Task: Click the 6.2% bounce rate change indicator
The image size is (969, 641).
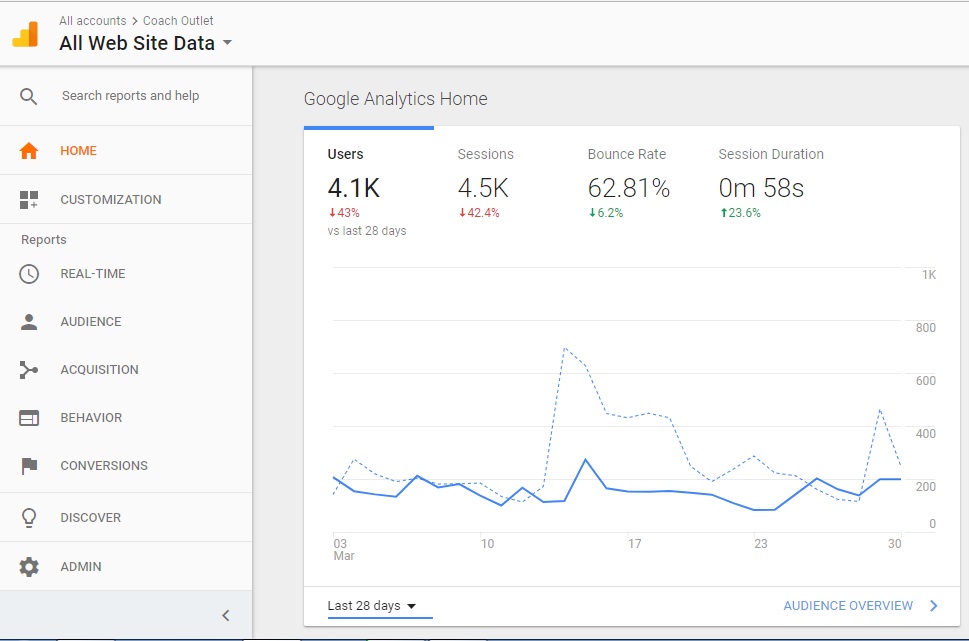Action: tap(606, 213)
